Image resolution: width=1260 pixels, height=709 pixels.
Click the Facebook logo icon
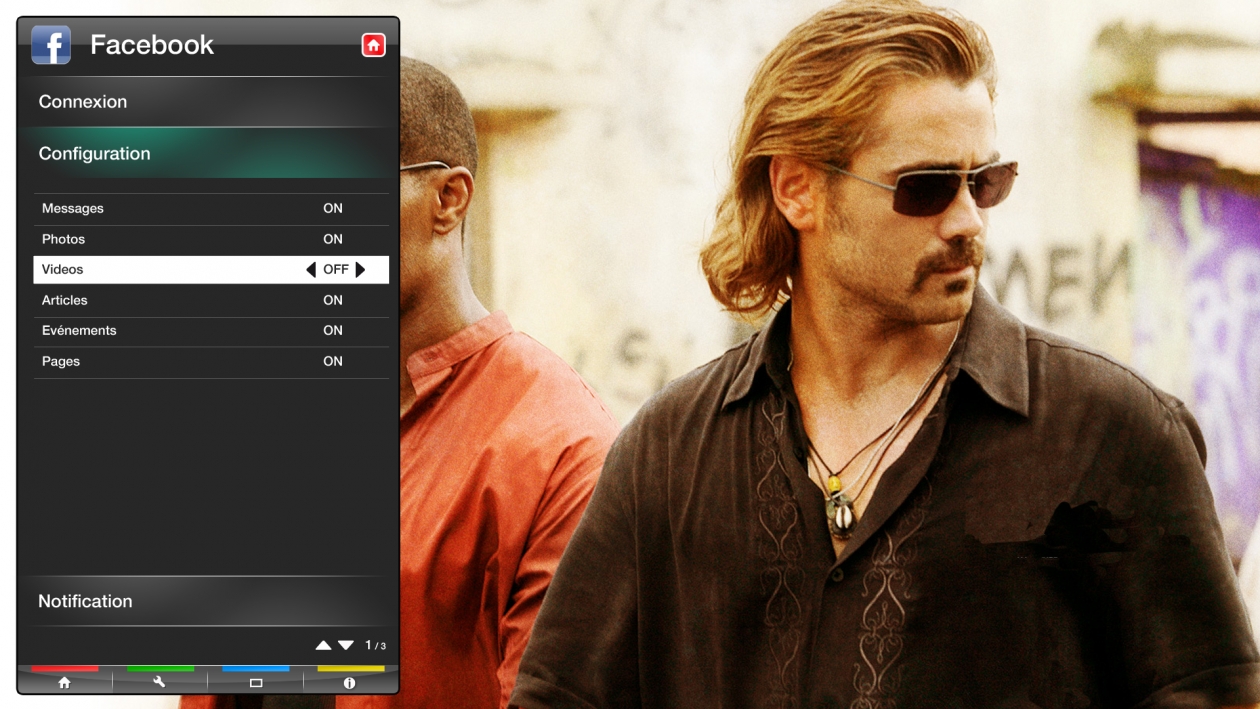point(51,45)
